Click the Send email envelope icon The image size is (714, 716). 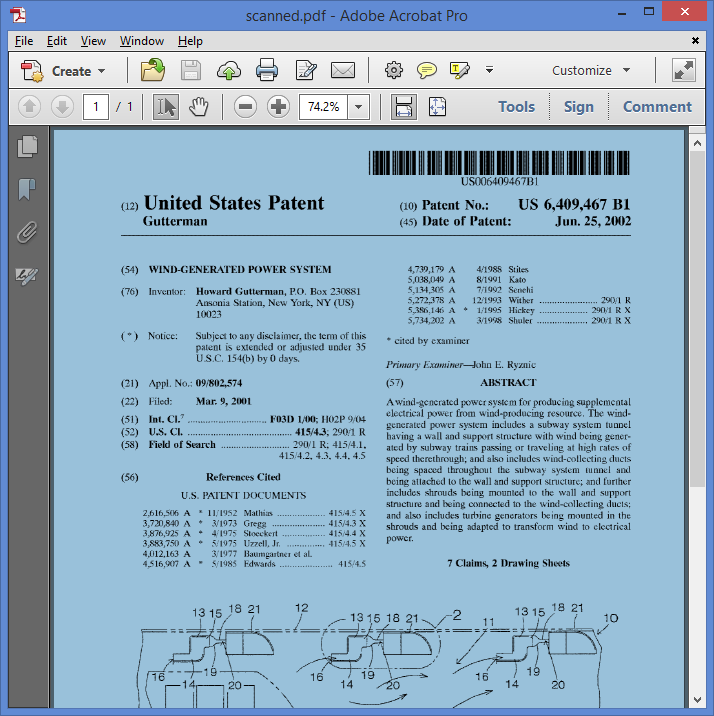(x=343, y=71)
